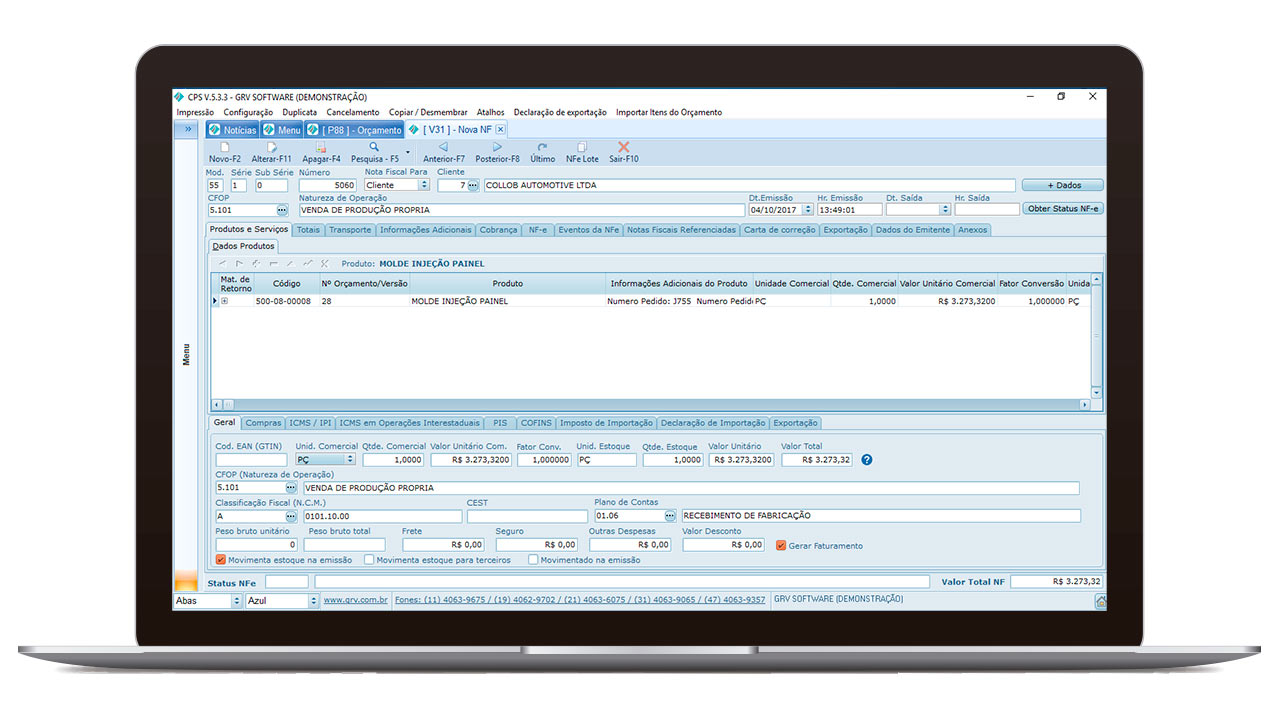This screenshot has width=1280, height=720.
Task: Click the Alterar-F11 edit icon
Action: click(x=271, y=147)
